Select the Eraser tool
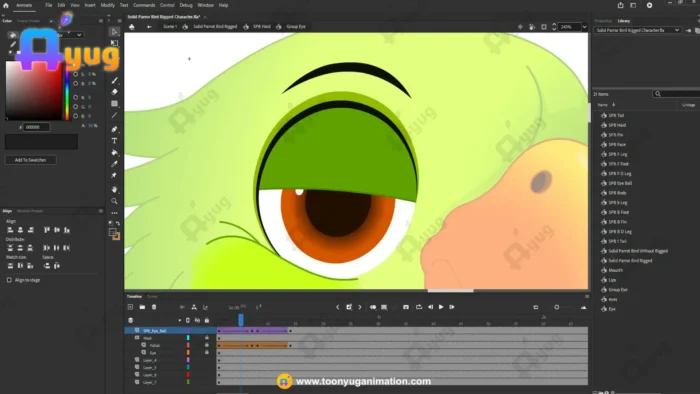The image size is (700, 394). point(114,91)
